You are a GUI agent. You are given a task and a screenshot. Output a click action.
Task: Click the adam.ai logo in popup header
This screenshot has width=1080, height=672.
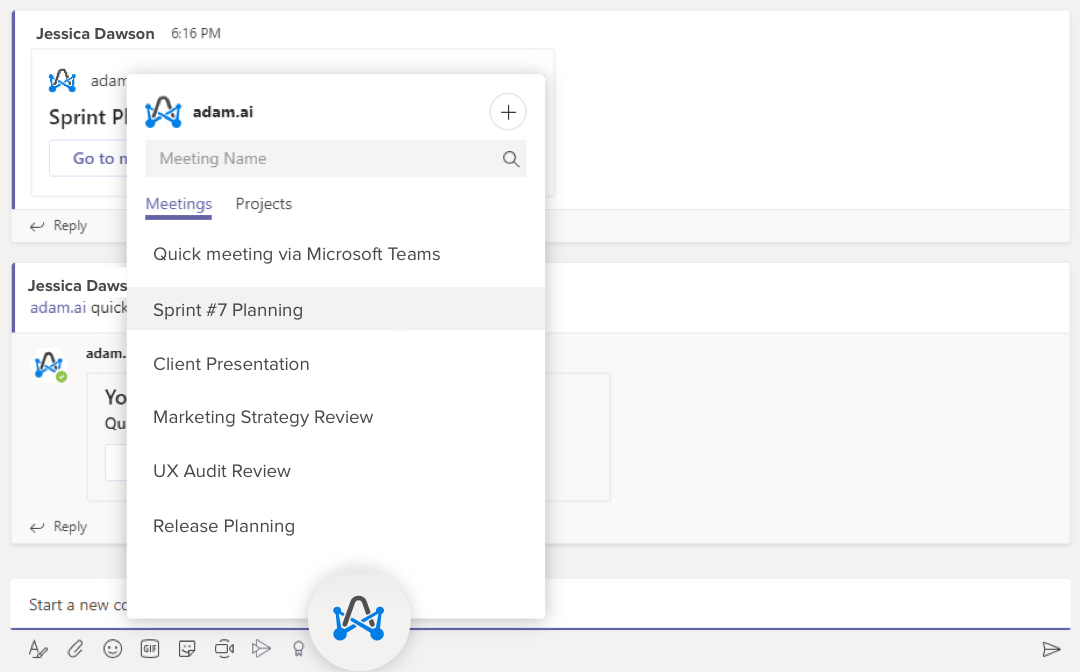click(x=163, y=112)
